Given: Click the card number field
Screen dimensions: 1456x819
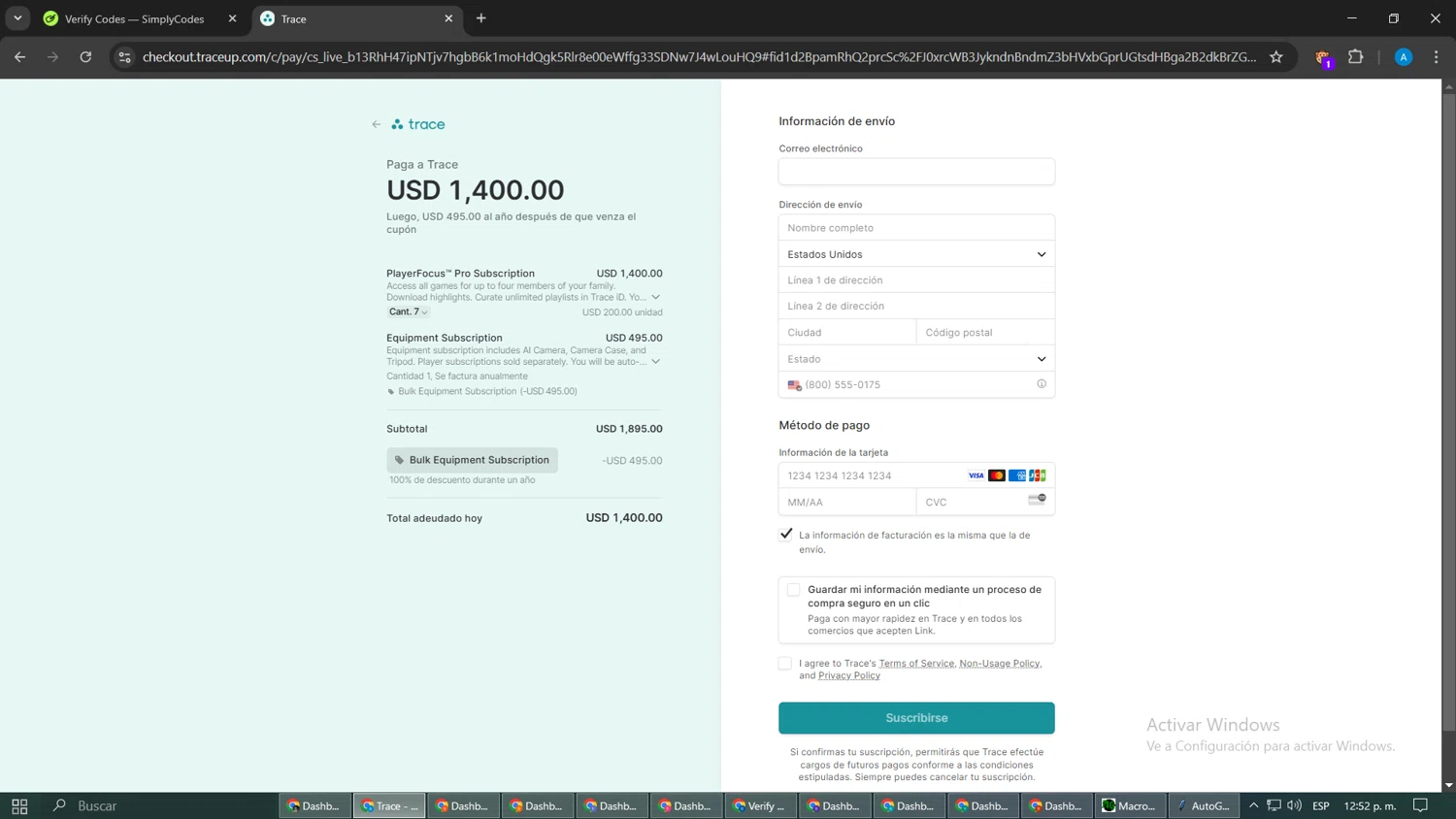Looking at the screenshot, I should [x=916, y=475].
